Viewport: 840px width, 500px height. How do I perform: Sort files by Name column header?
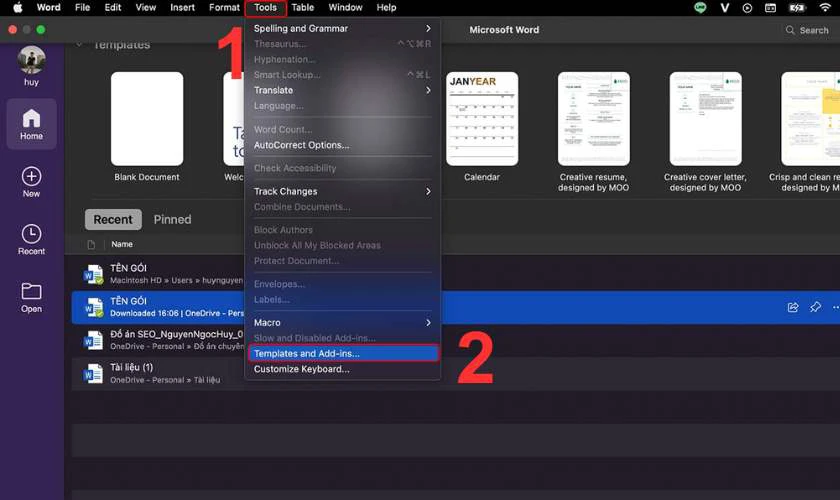[x=122, y=244]
